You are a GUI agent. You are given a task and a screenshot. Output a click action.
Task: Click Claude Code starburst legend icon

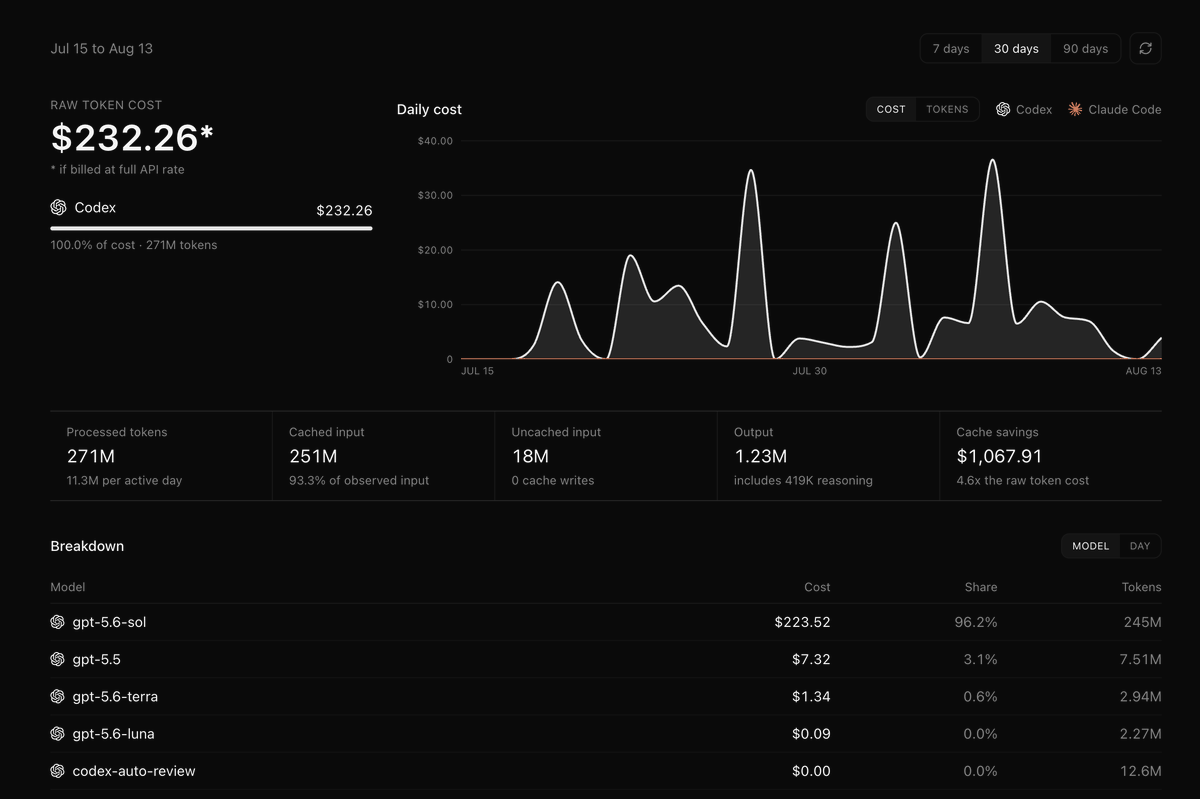click(x=1075, y=109)
